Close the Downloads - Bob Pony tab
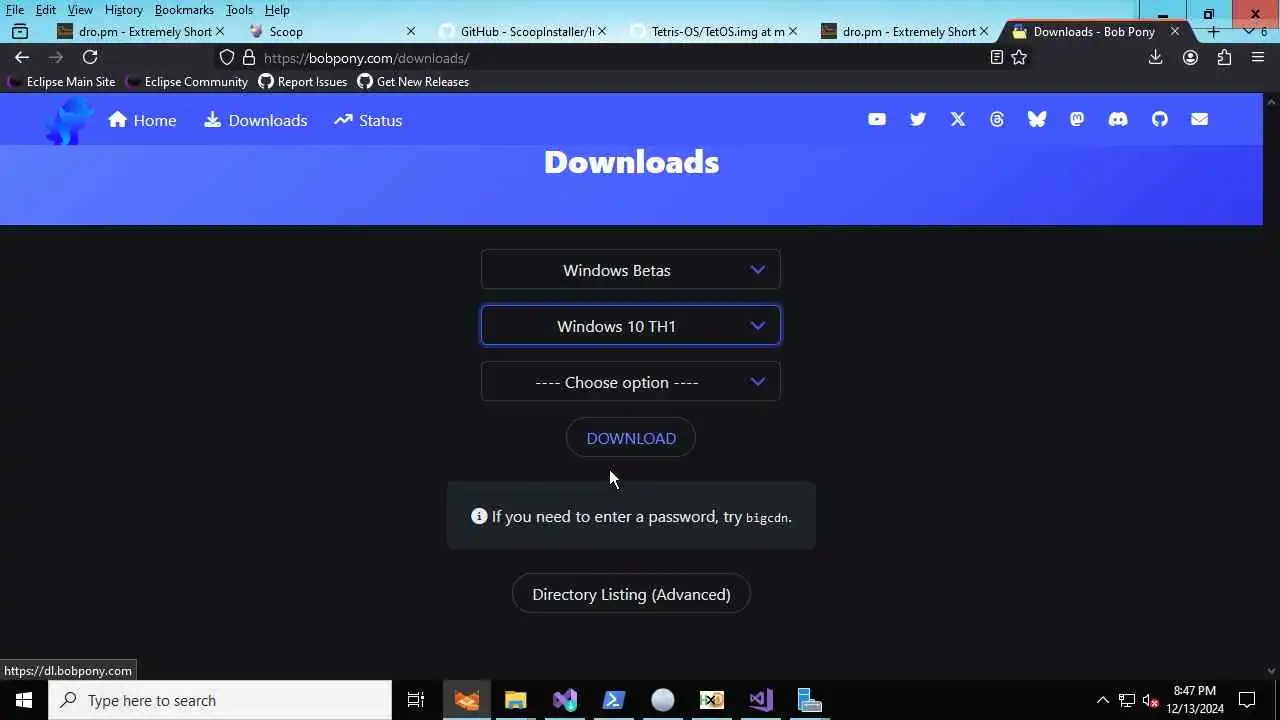The image size is (1280, 720). 1175,31
